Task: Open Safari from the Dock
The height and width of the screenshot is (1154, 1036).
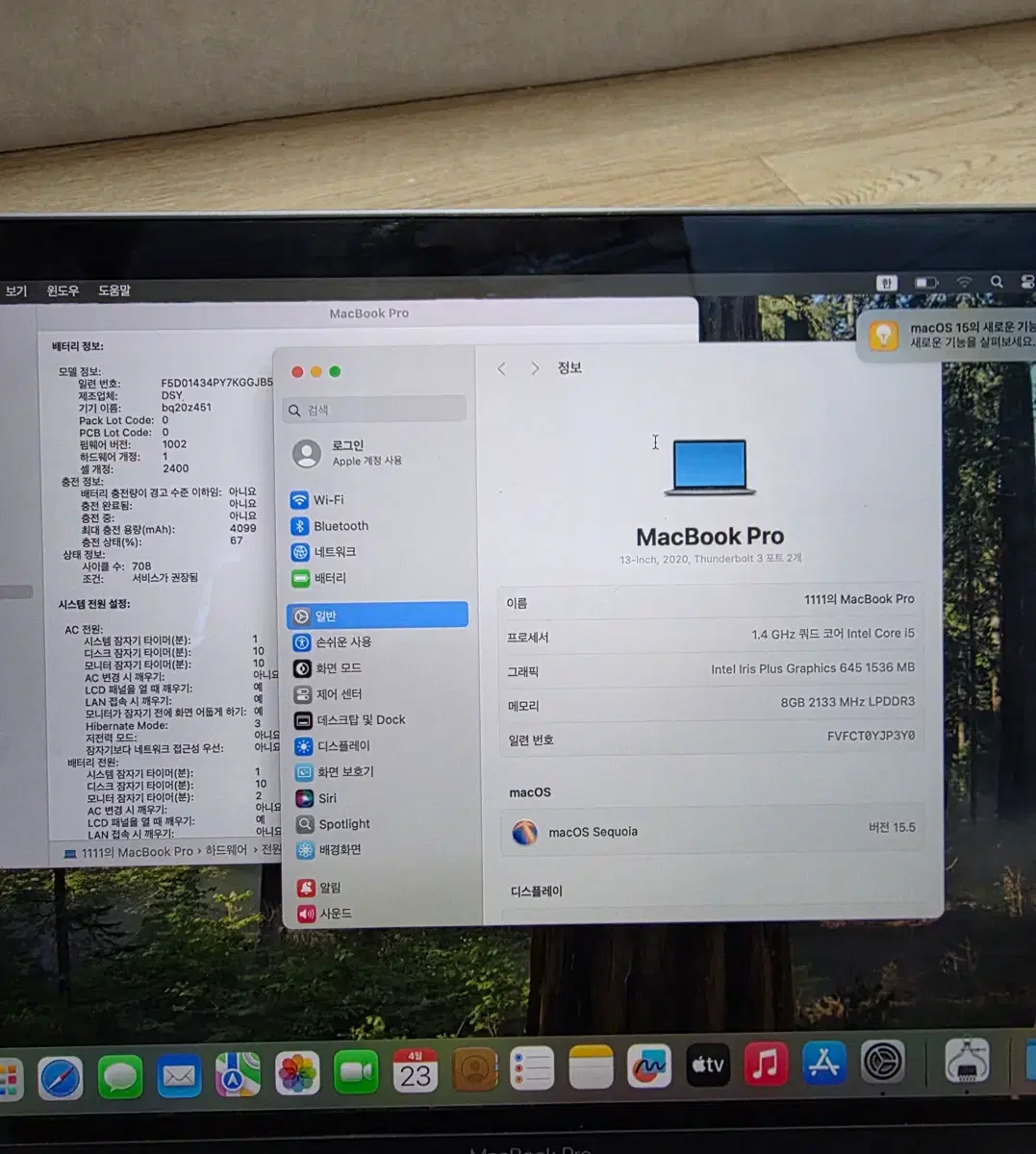Action: pyautogui.click(x=61, y=1078)
